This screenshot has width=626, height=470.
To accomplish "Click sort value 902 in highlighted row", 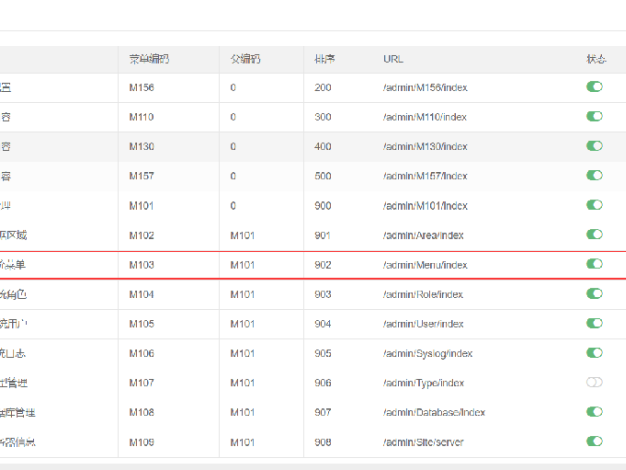I will 323,265.
